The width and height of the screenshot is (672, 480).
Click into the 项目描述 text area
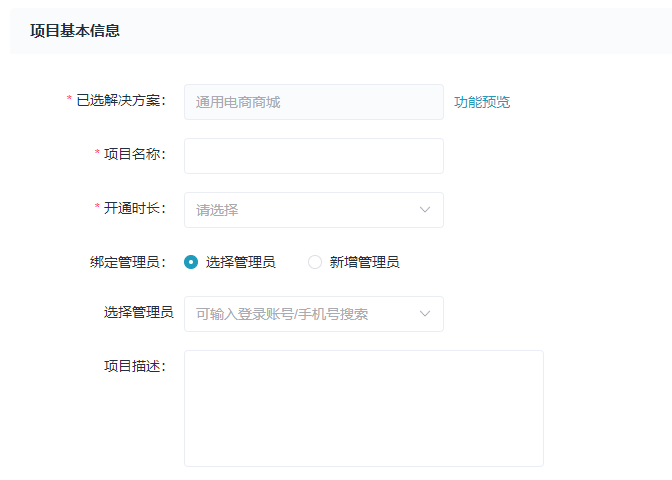[363, 408]
